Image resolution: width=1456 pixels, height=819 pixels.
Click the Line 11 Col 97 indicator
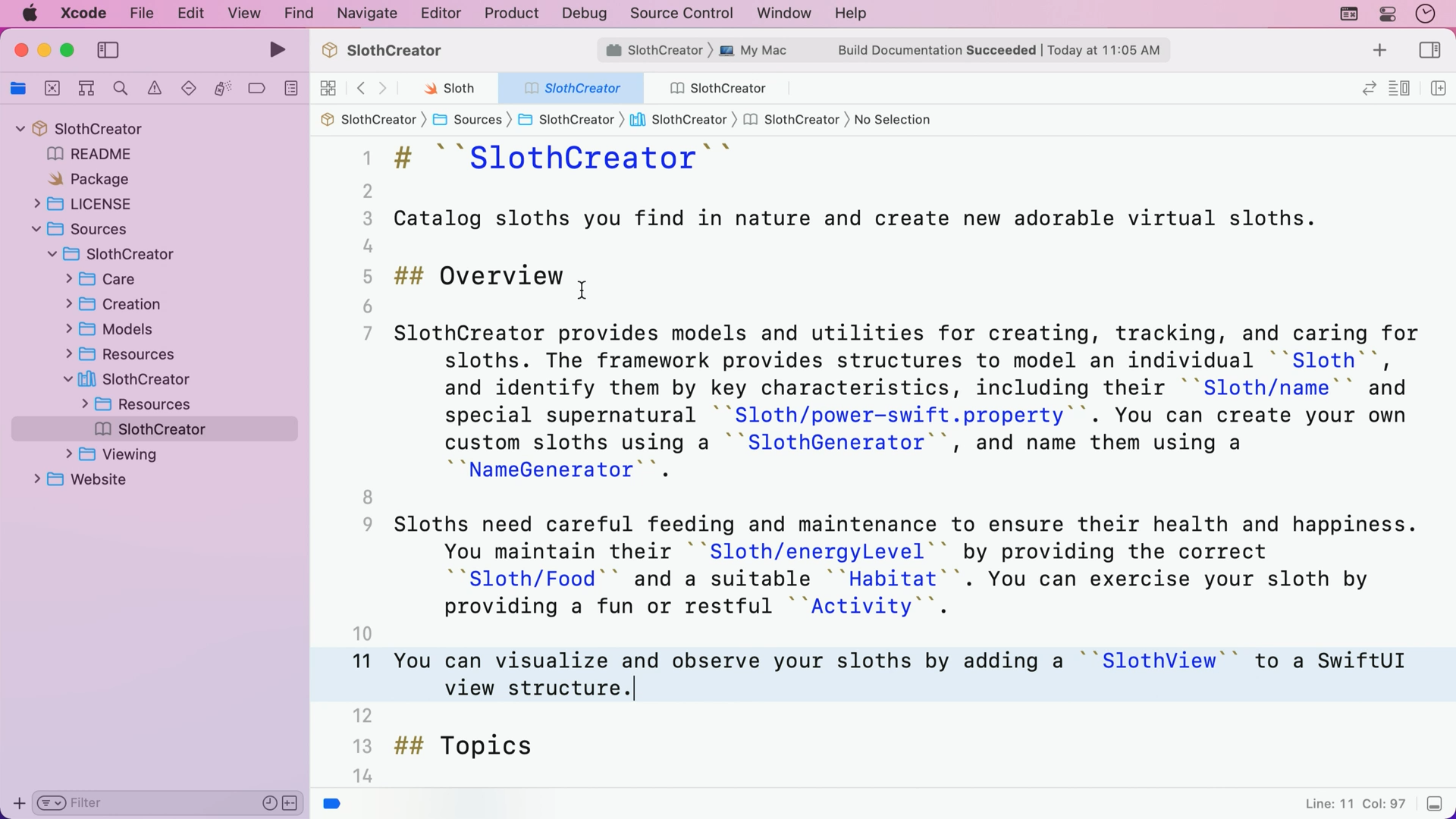pyautogui.click(x=1355, y=804)
